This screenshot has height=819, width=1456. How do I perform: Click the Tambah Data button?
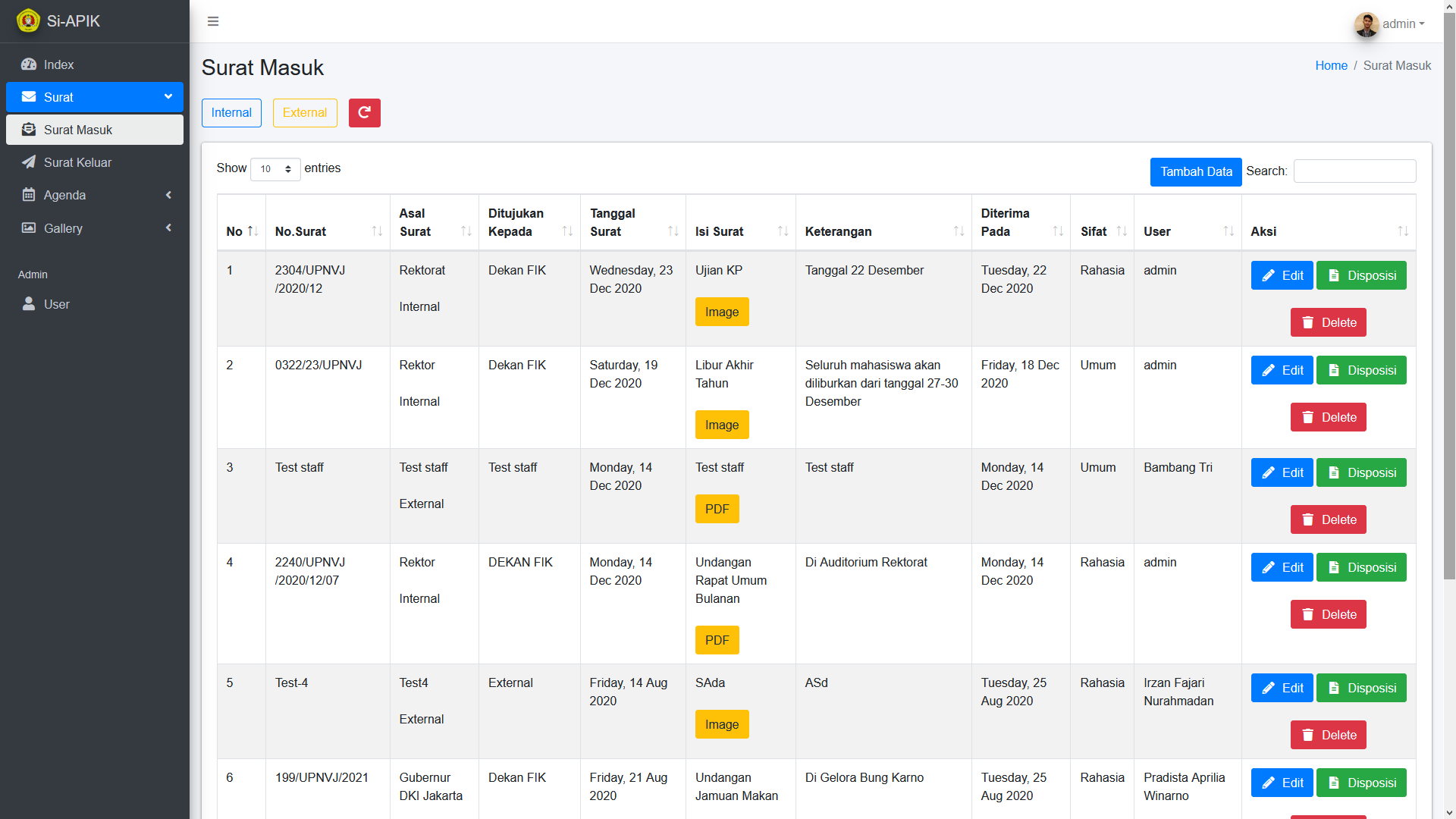[x=1196, y=171]
